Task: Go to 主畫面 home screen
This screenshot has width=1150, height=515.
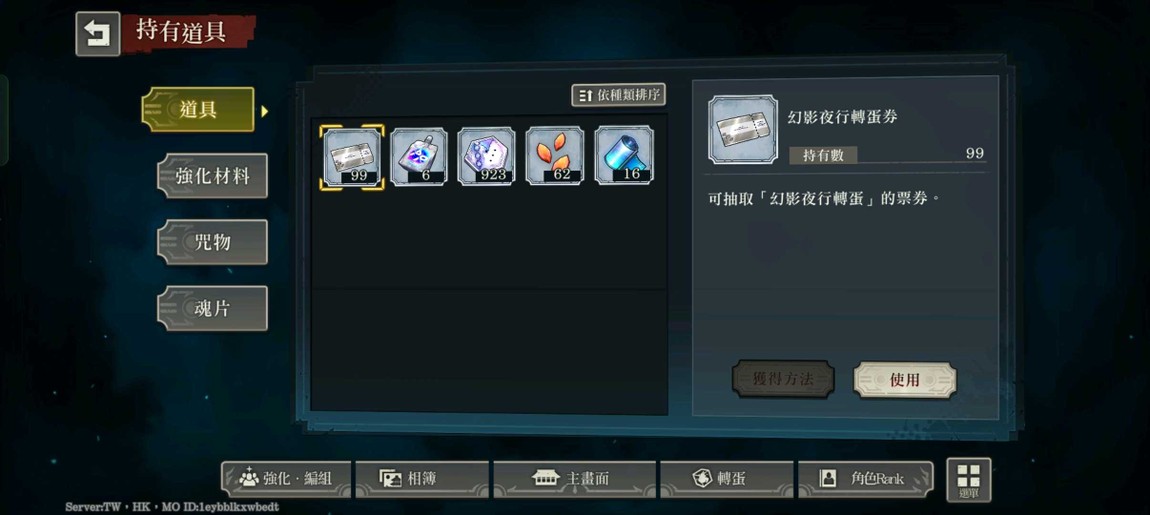Action: coord(574,479)
